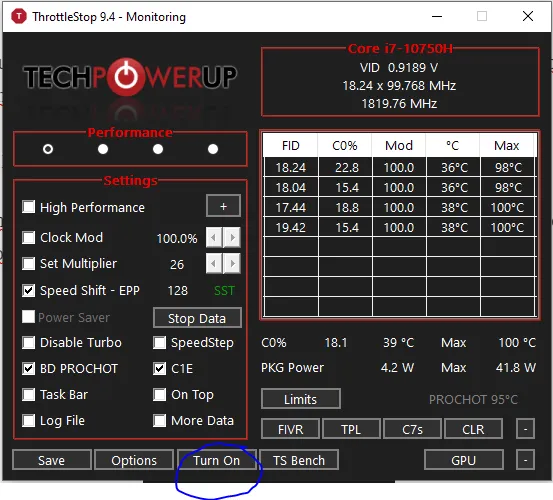Uncheck the C1E option
Screen dimensions: 553x500
pyautogui.click(x=160, y=368)
